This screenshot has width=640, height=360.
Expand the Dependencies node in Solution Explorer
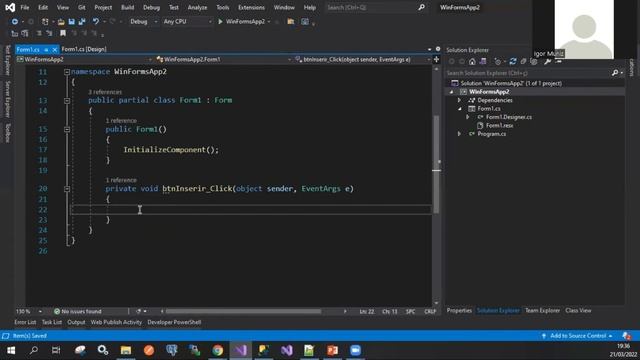(459, 100)
